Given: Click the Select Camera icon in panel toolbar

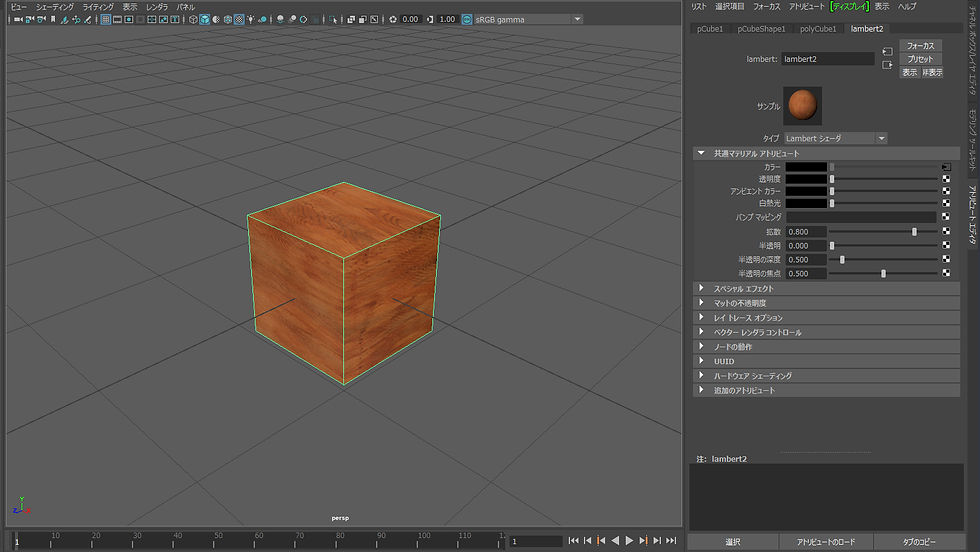Looking at the screenshot, I should 18,19.
